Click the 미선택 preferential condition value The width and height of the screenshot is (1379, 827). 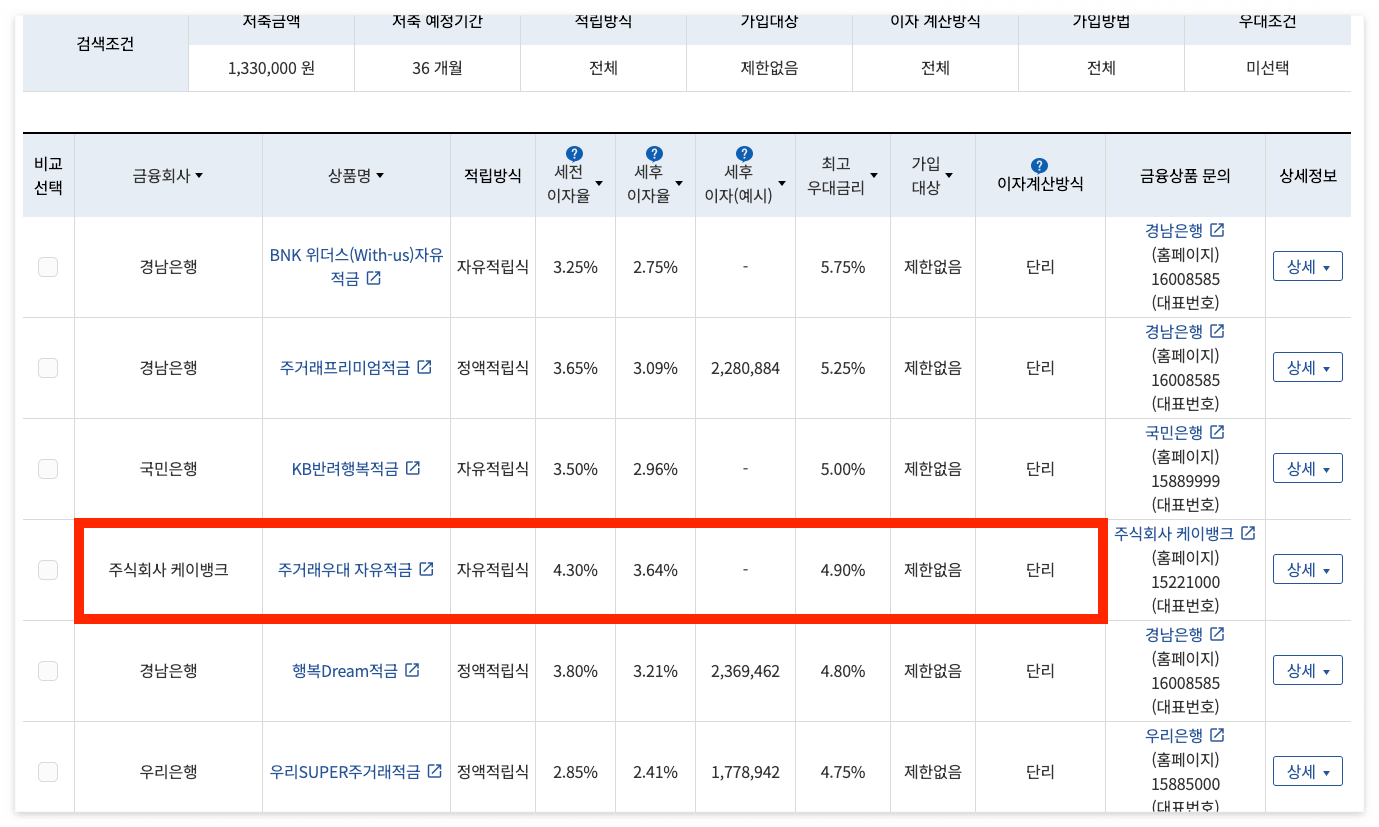point(1267,69)
